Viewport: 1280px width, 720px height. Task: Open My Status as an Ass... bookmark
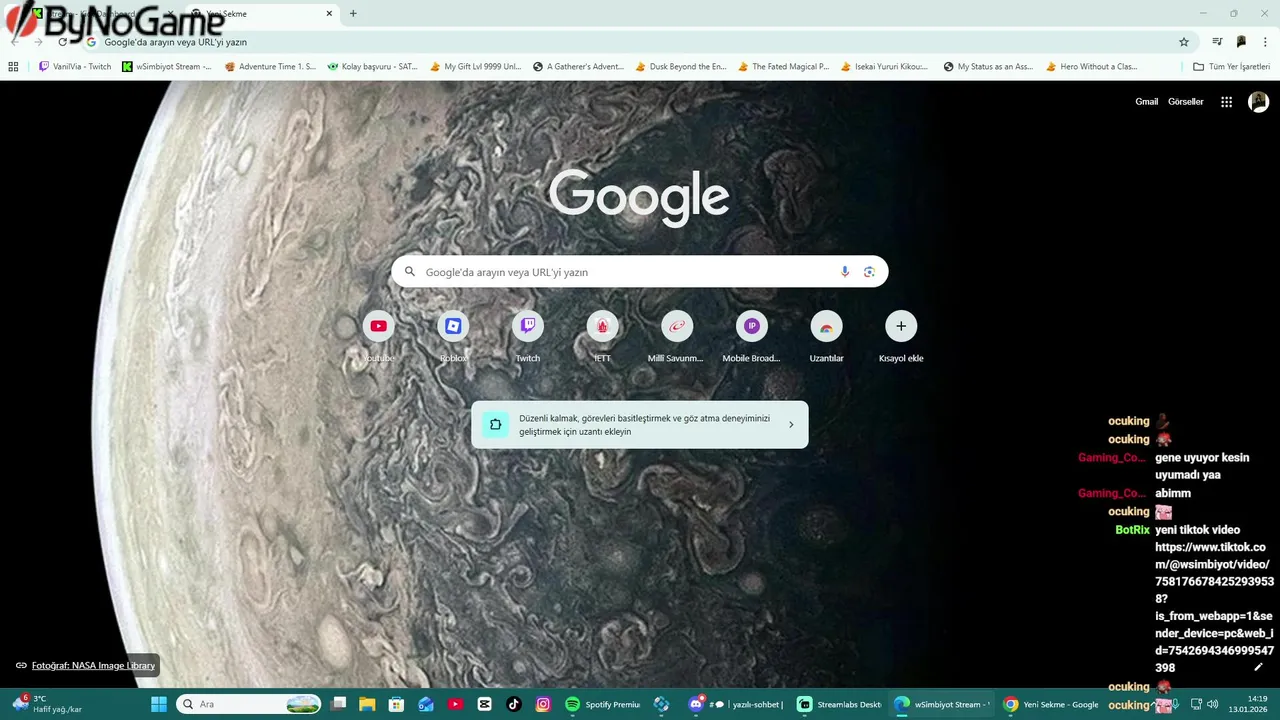tap(989, 67)
